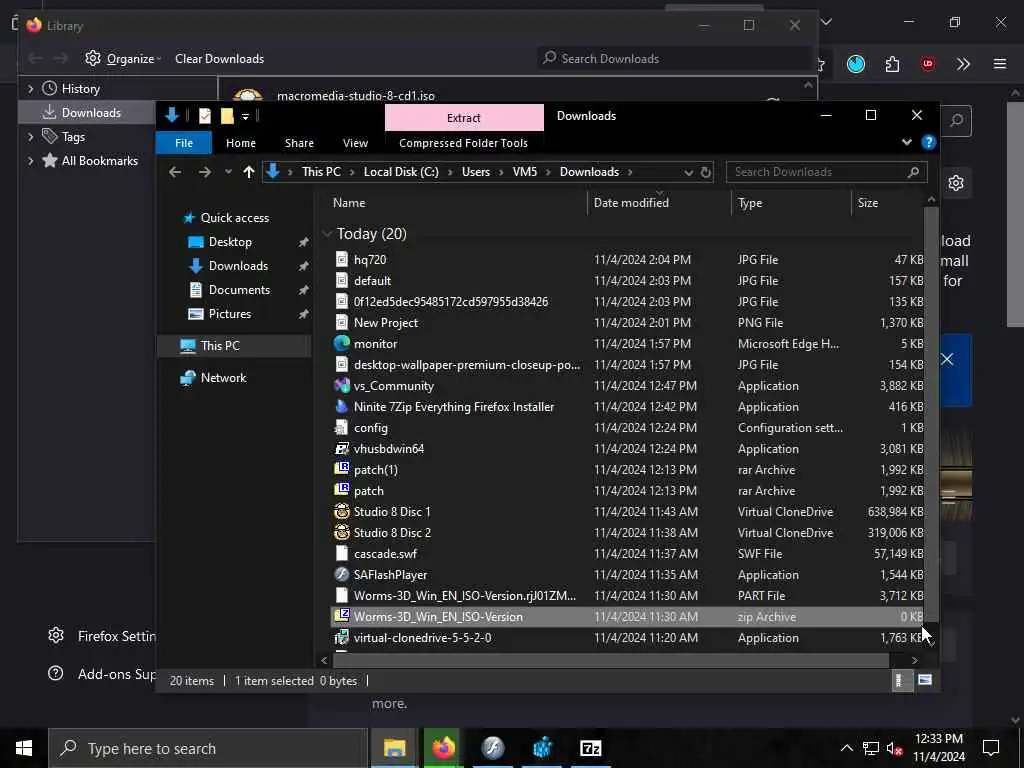The height and width of the screenshot is (768, 1024).
Task: Open recent locations dropdown arrow
Action: [x=228, y=172]
